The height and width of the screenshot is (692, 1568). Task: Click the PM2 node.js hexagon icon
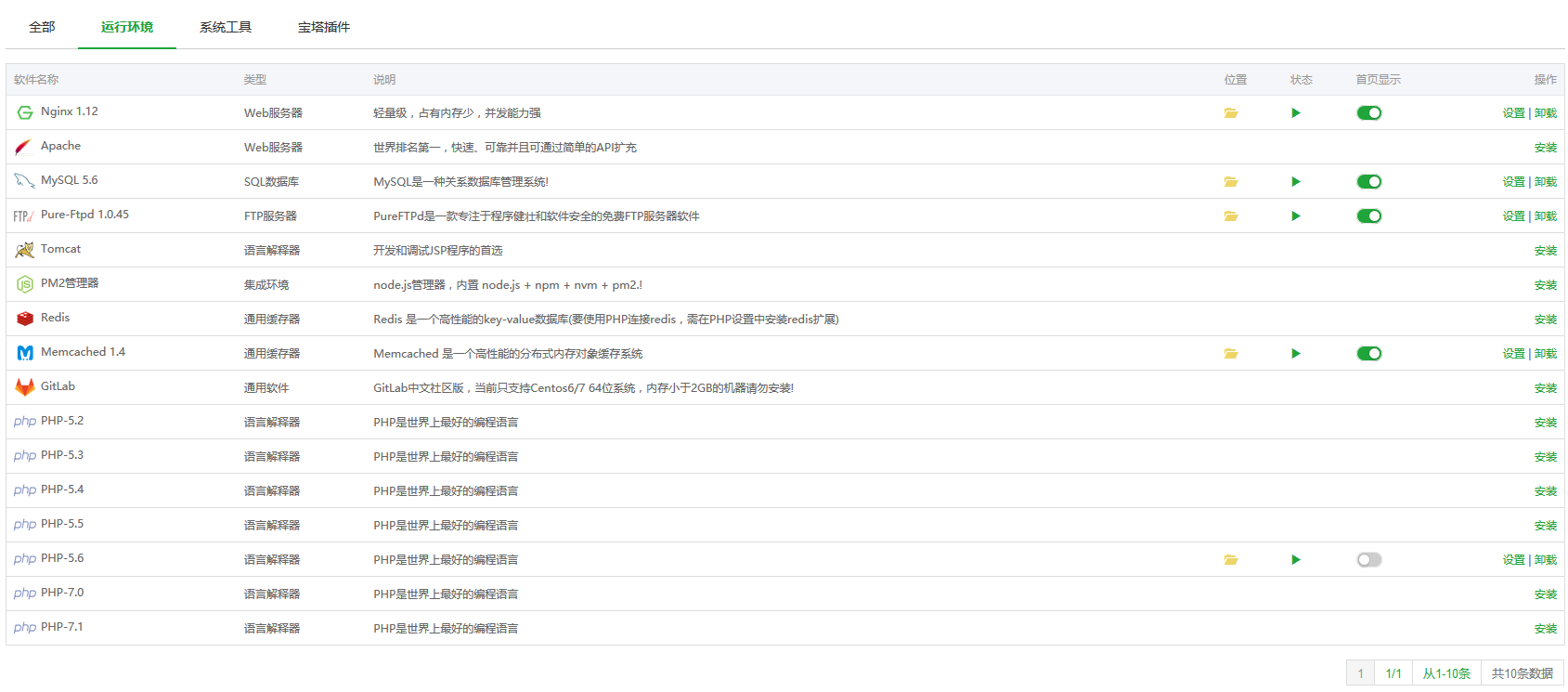(25, 284)
